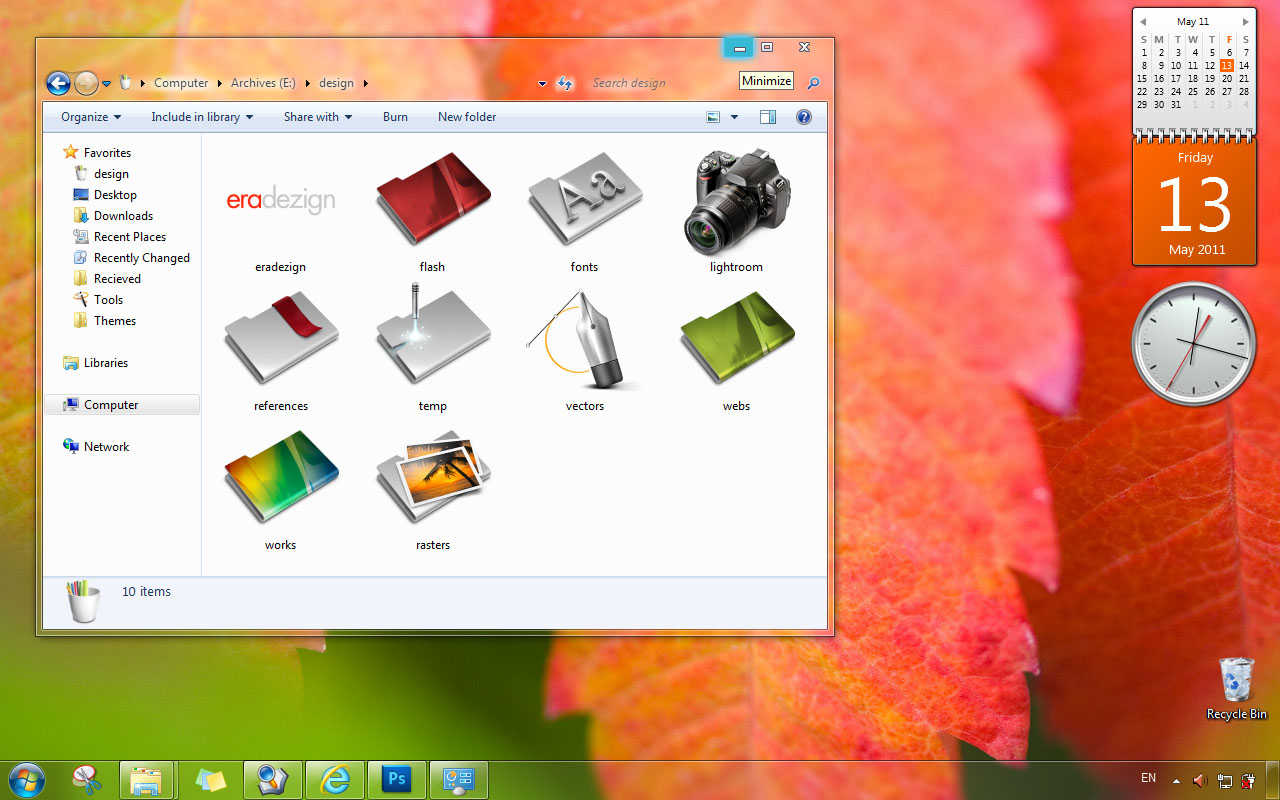Open Sticky Notes from taskbar

pyautogui.click(x=210, y=780)
